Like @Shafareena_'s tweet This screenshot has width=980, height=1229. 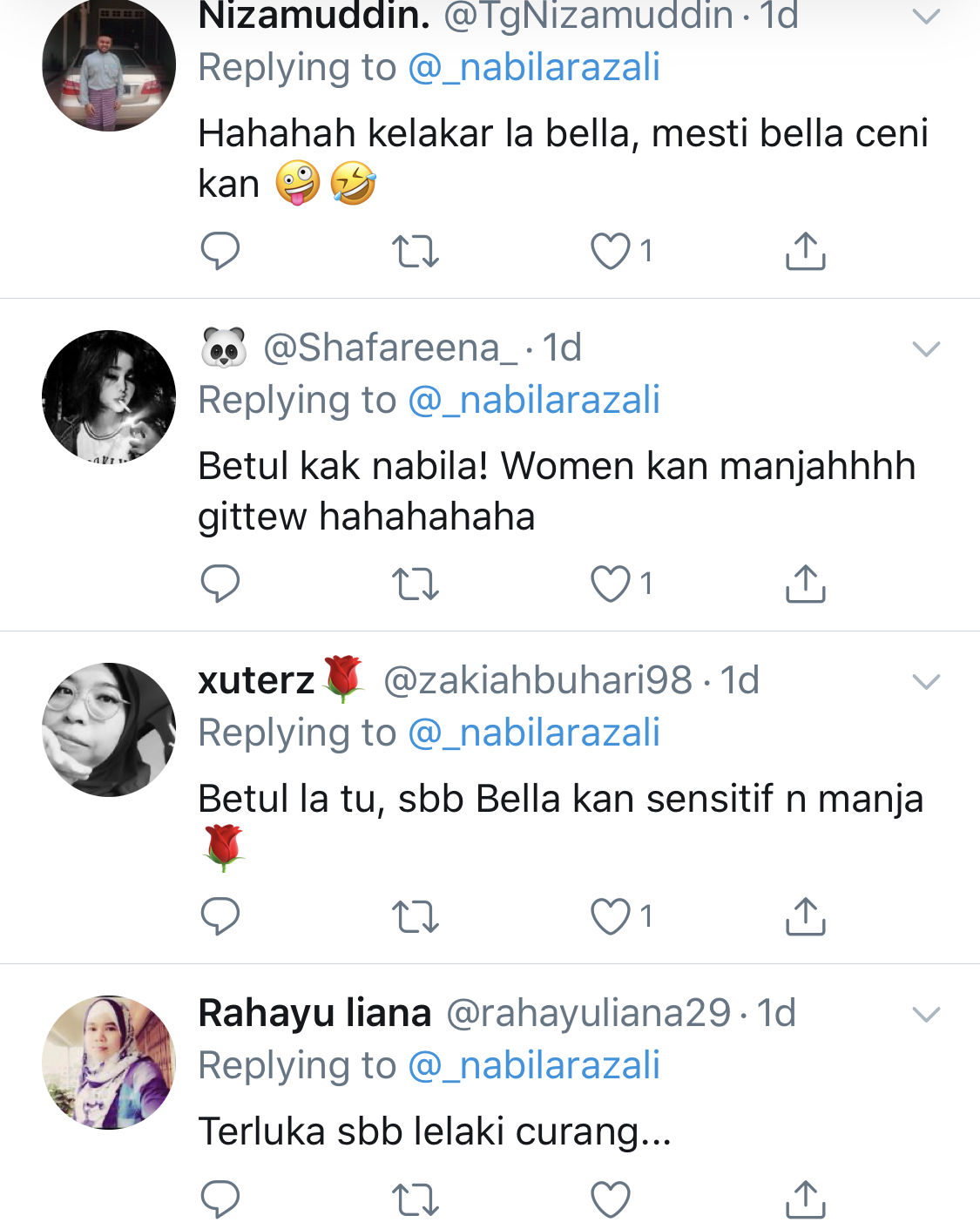pyautogui.click(x=611, y=584)
